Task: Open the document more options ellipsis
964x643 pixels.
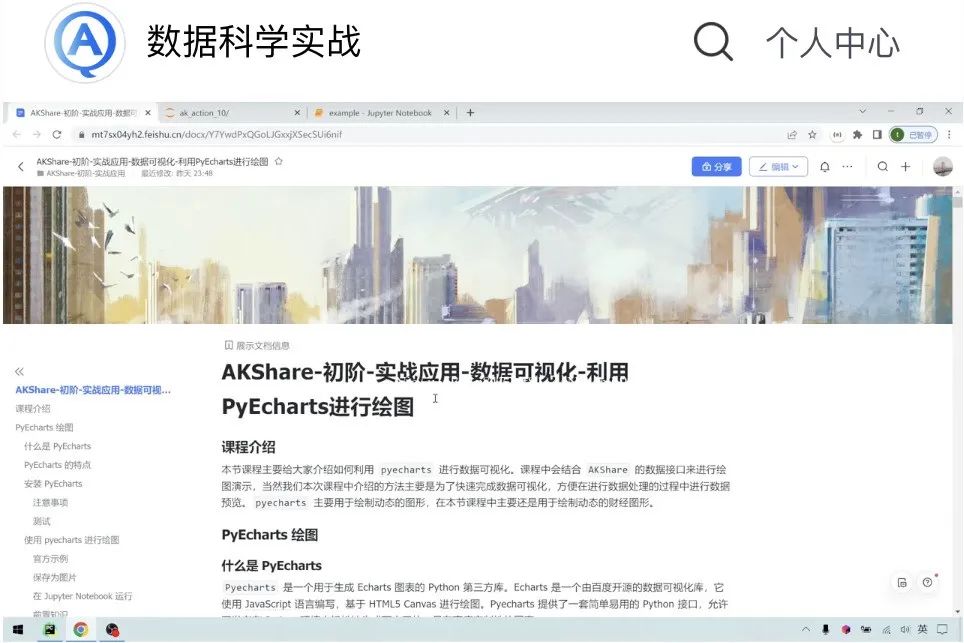Action: 847,167
